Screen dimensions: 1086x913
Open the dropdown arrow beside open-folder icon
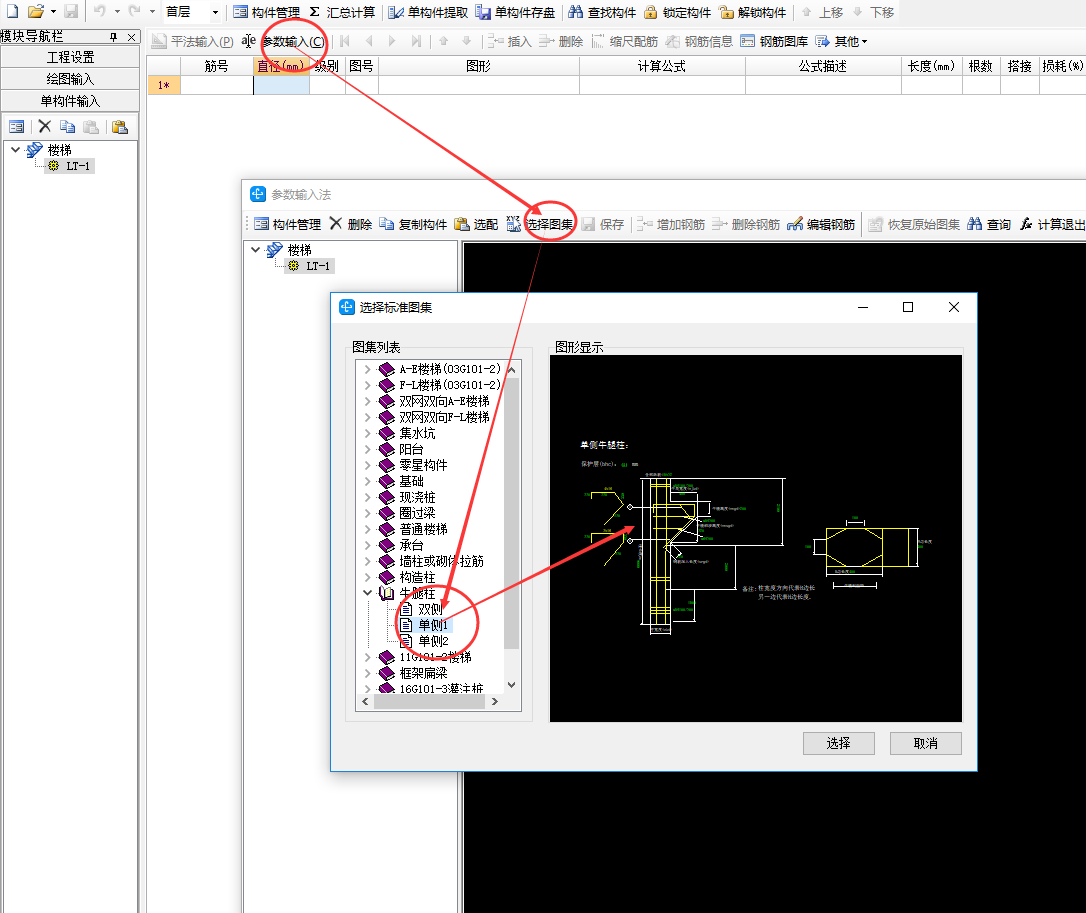click(53, 11)
